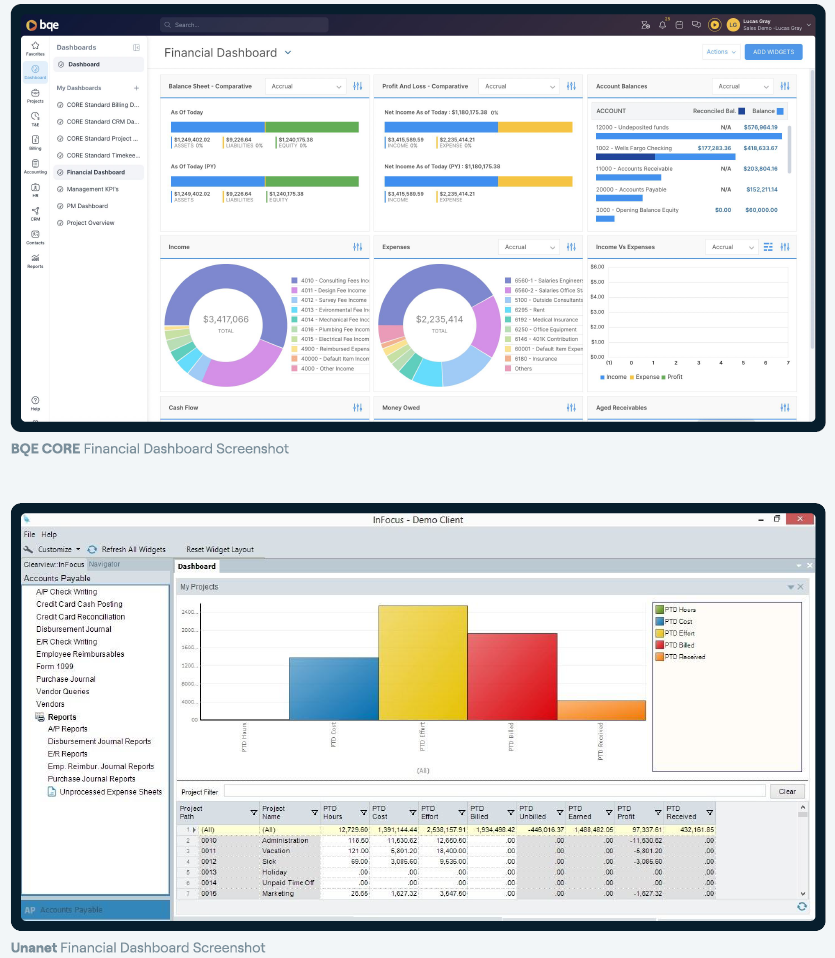This screenshot has height=958, width=835.
Task: Open Help in BQE sidebar
Action: pyautogui.click(x=35, y=403)
